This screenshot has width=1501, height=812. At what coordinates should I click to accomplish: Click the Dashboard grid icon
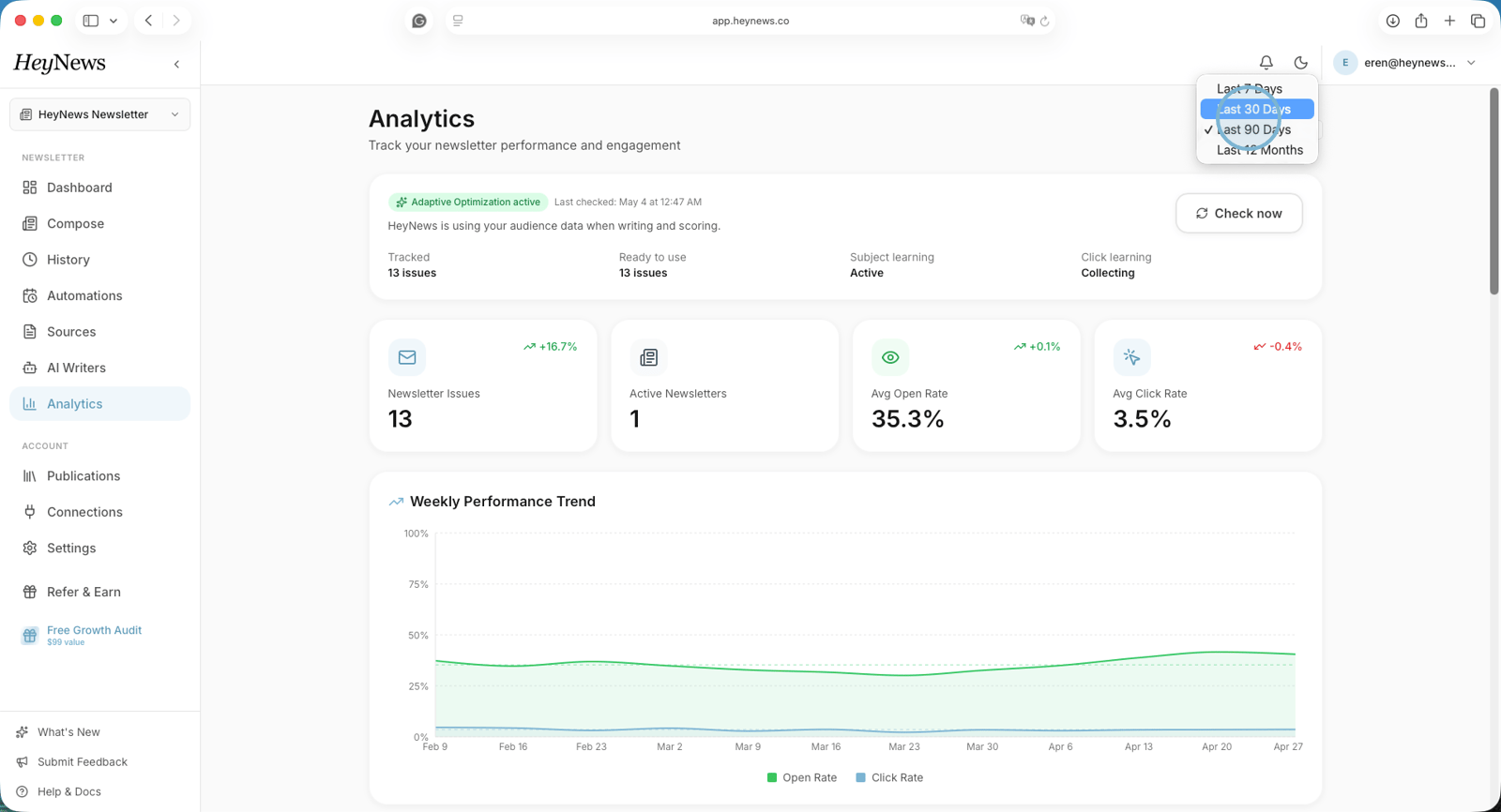pyautogui.click(x=30, y=188)
